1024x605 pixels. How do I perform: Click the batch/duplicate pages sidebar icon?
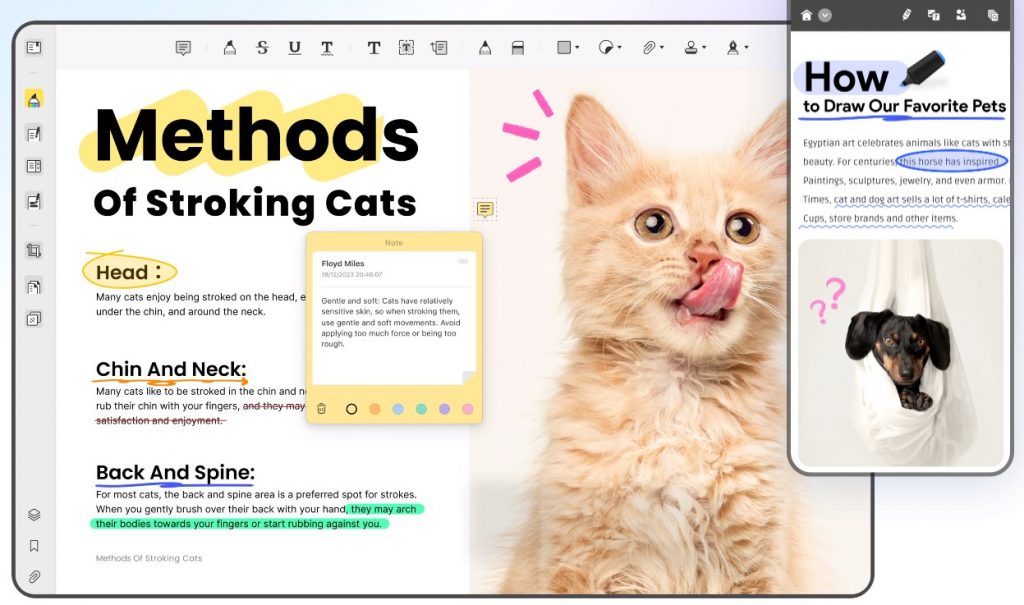point(34,319)
